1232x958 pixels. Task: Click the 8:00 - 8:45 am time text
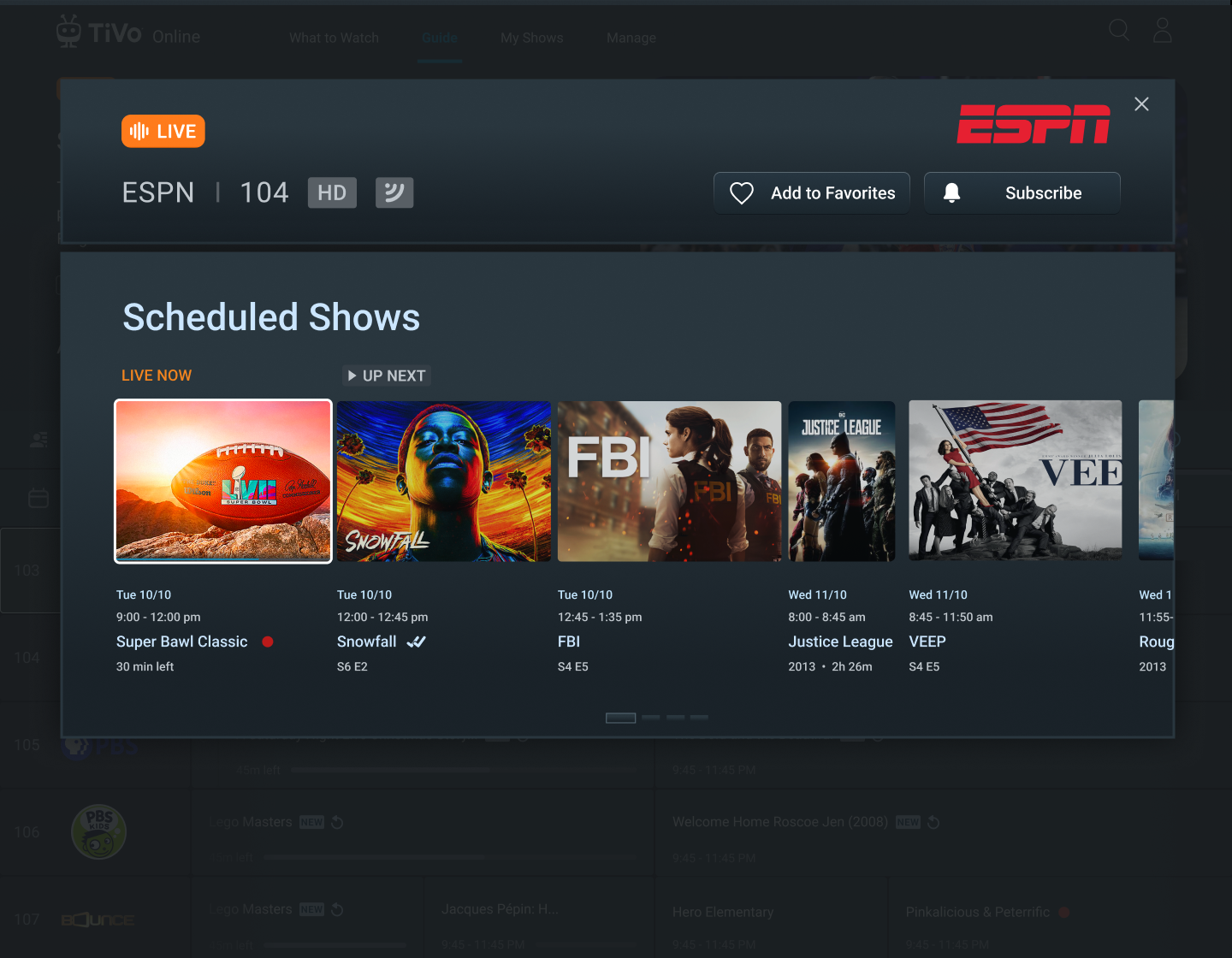[x=827, y=617]
